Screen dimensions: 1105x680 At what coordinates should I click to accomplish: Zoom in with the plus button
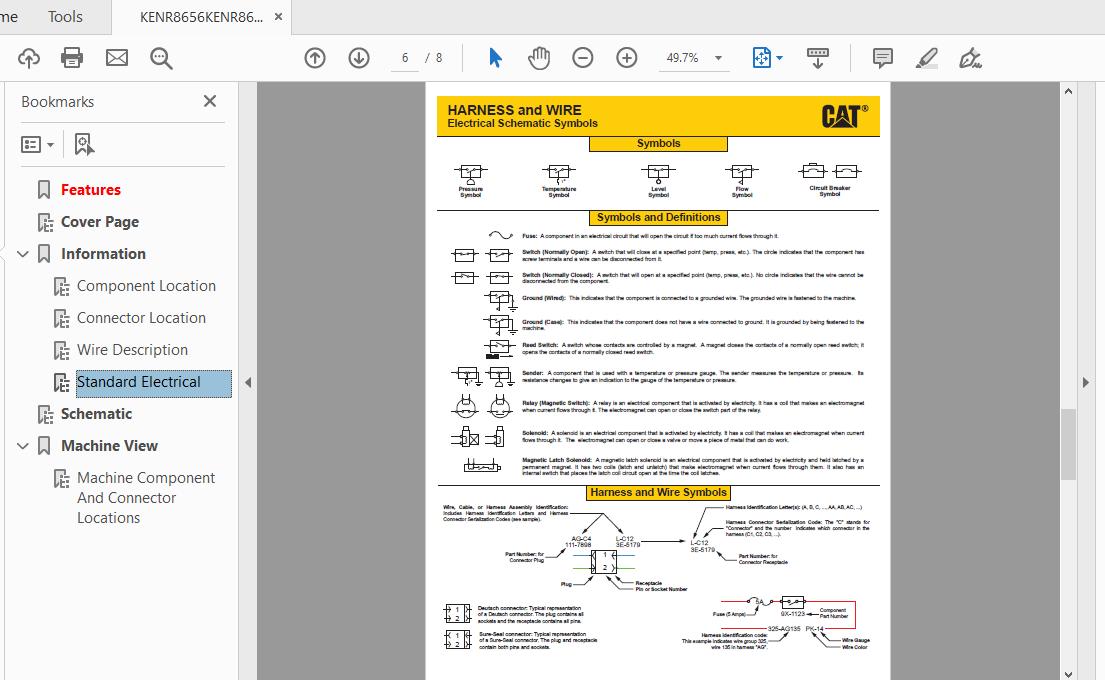pos(626,58)
